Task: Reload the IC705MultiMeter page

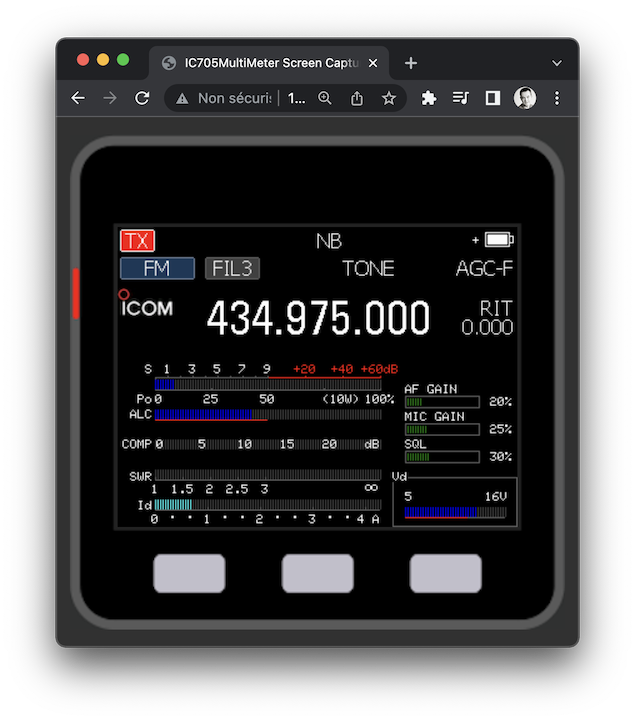Action: tap(142, 98)
